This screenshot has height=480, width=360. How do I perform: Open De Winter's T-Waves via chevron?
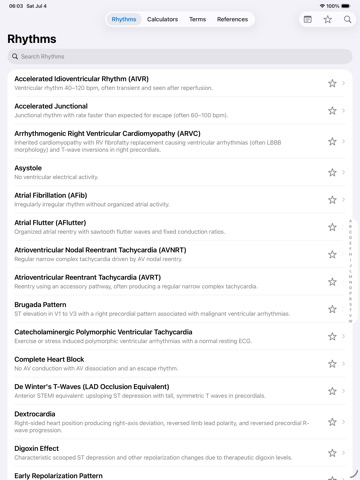click(343, 391)
